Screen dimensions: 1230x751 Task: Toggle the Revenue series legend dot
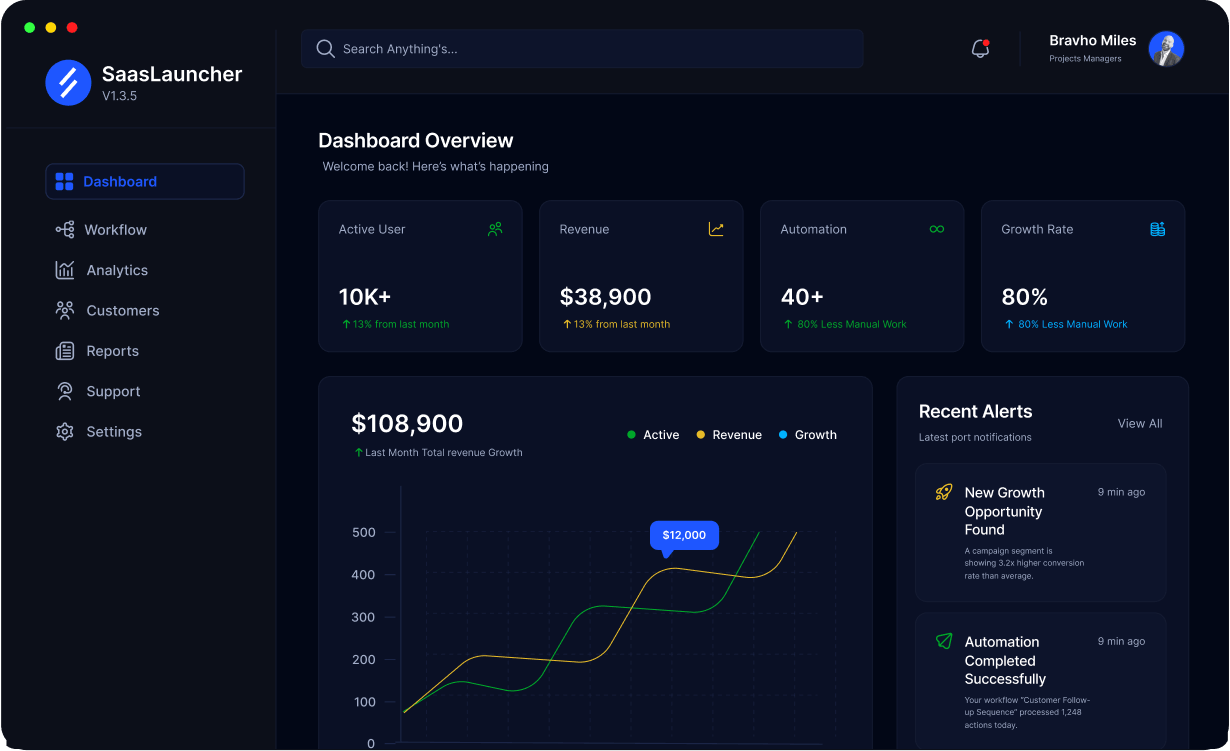701,435
